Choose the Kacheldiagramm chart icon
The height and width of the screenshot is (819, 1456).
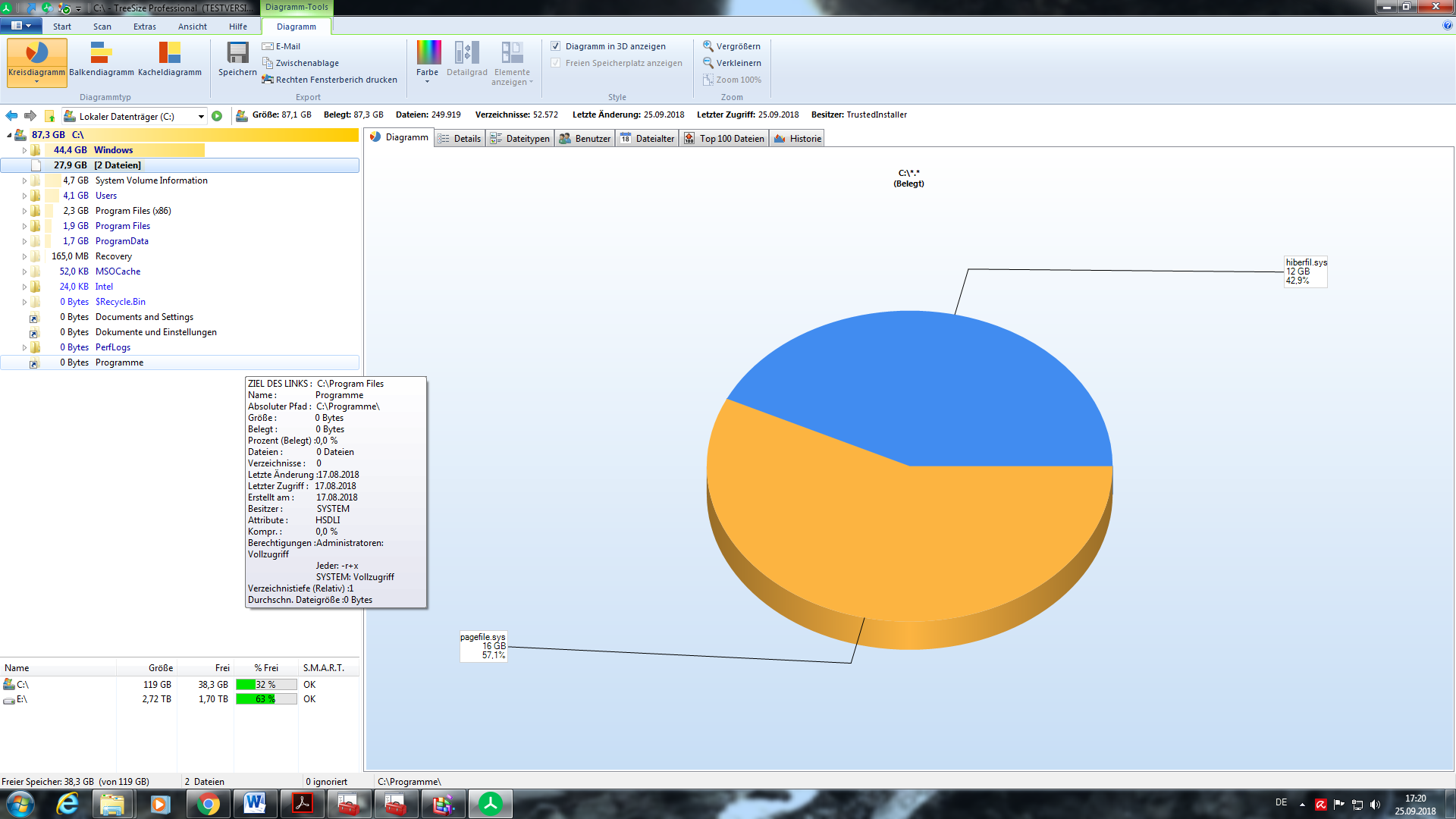tap(169, 54)
